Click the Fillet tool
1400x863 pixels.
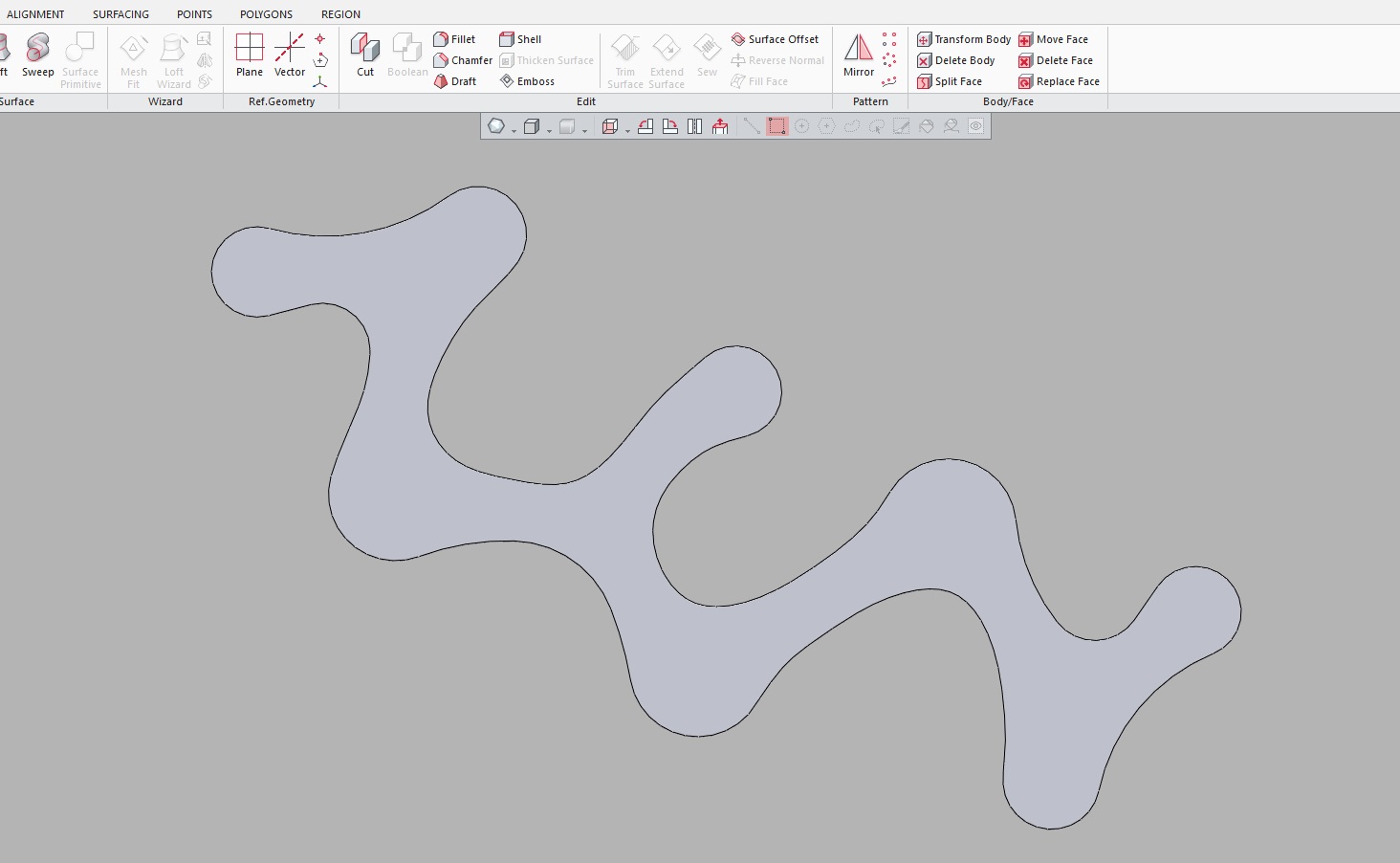pos(454,39)
